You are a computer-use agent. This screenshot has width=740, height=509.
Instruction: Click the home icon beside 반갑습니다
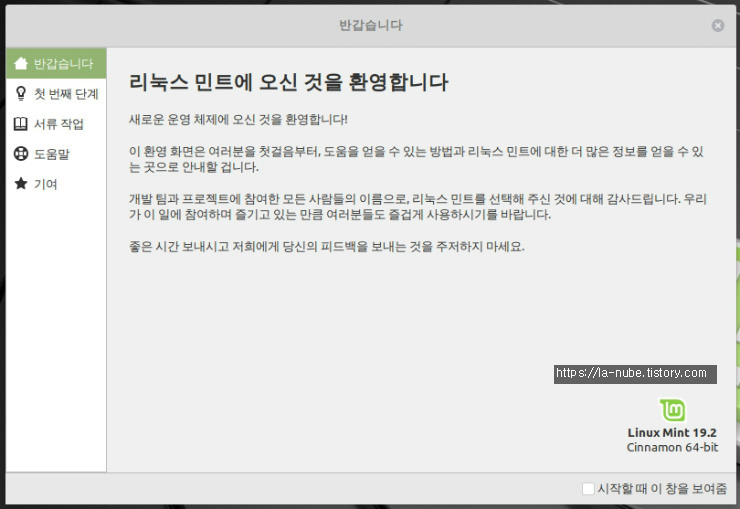(x=21, y=63)
